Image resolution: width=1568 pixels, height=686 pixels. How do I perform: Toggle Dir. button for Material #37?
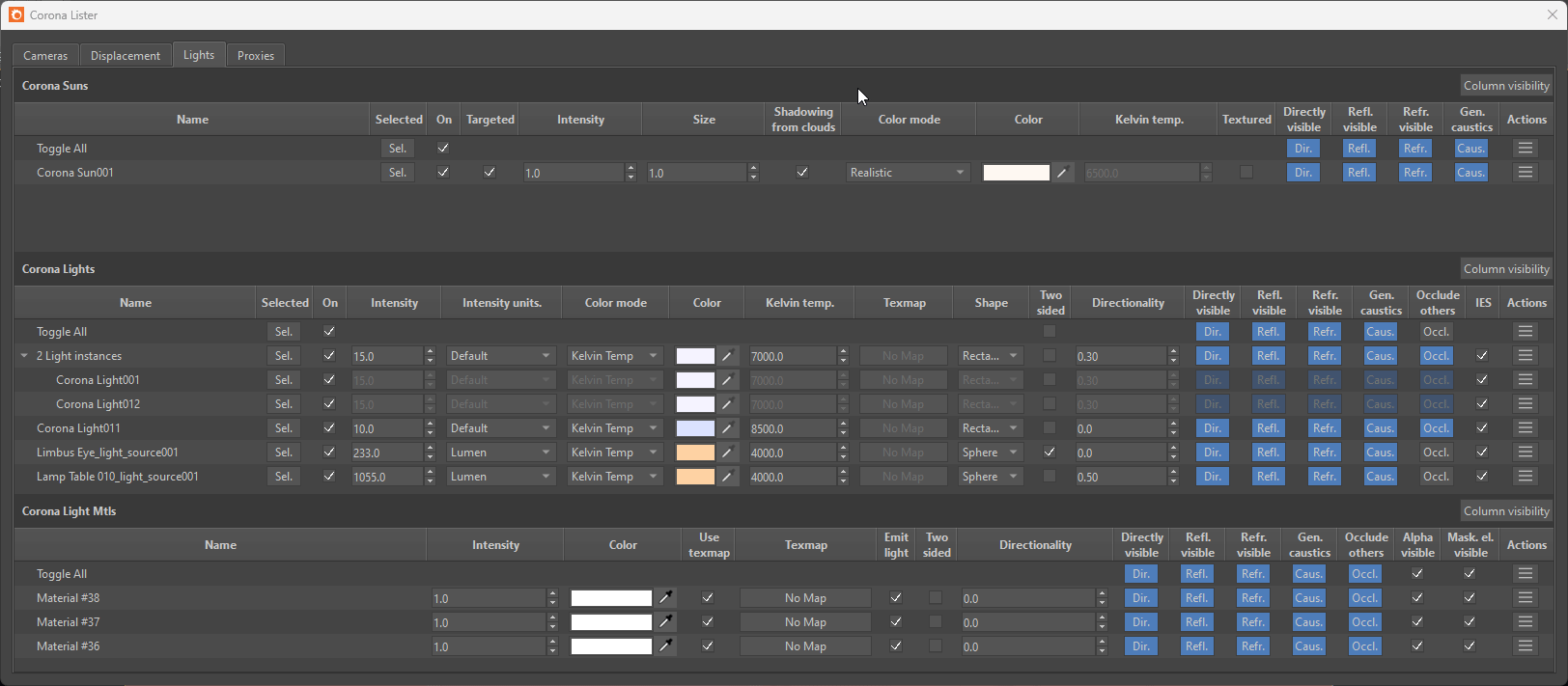[1141, 622]
